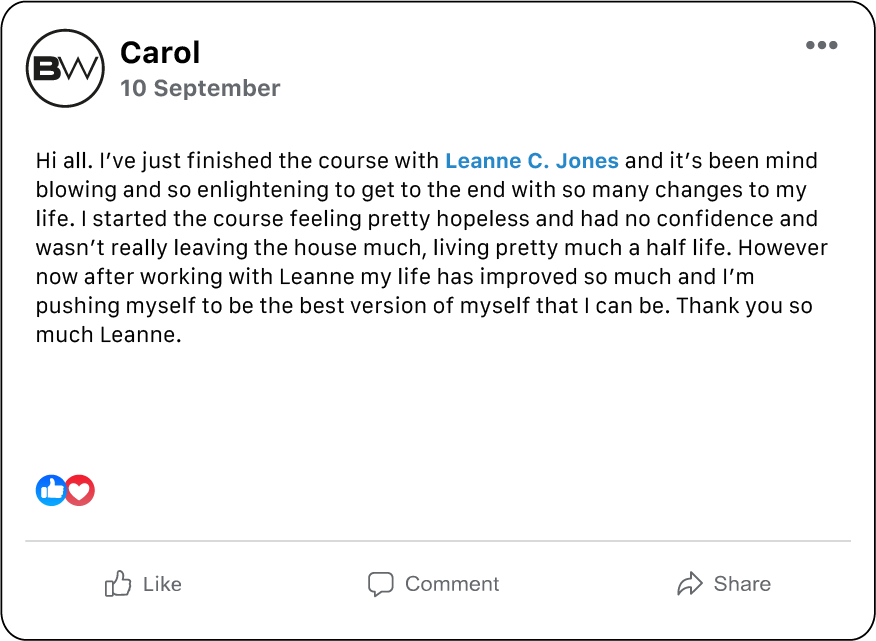Screen dimensions: 876x641
Task: Click "Thank you so much Leanne" text
Action: pyautogui.click(x=760, y=306)
